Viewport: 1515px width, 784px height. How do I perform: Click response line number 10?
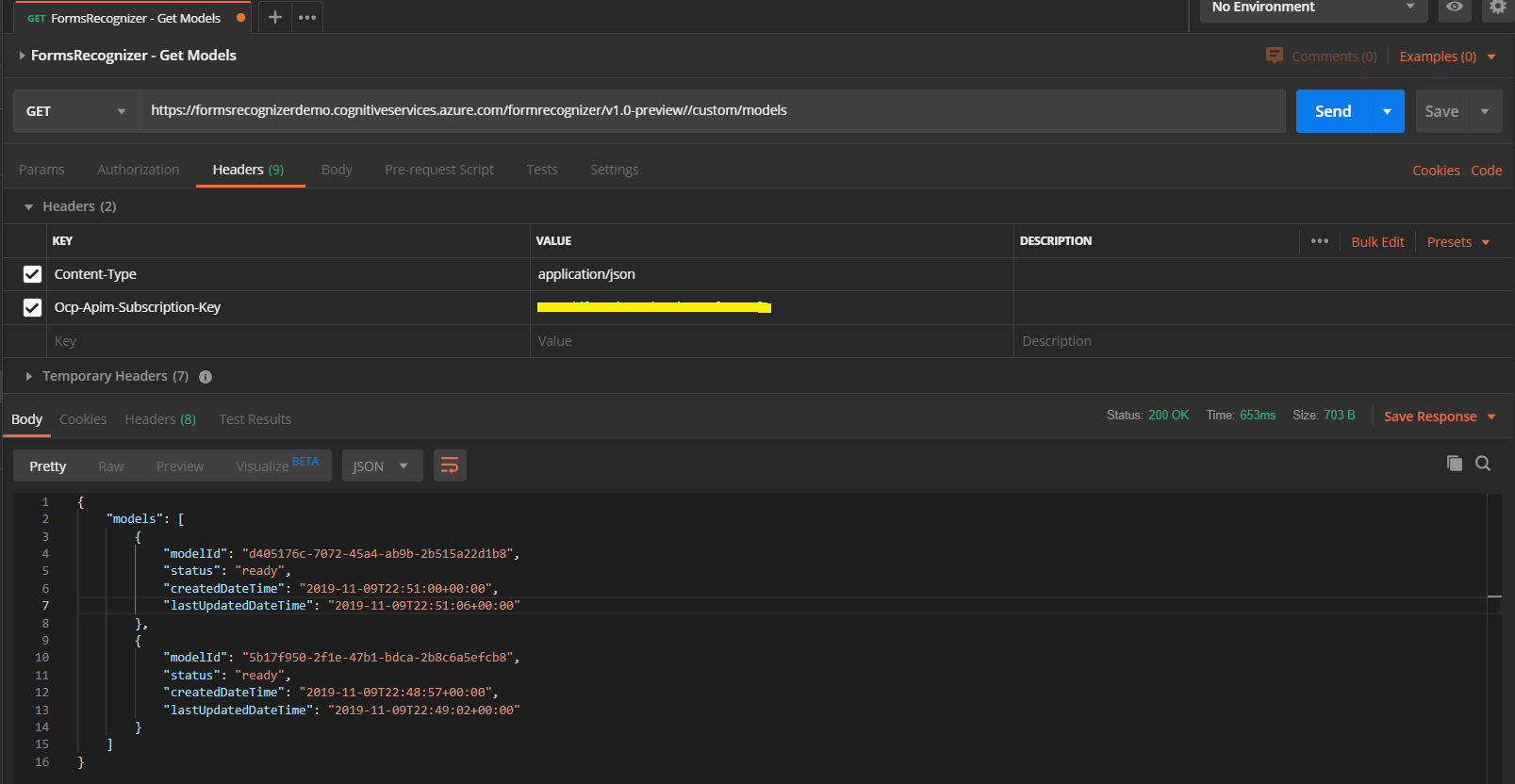pyautogui.click(x=41, y=658)
